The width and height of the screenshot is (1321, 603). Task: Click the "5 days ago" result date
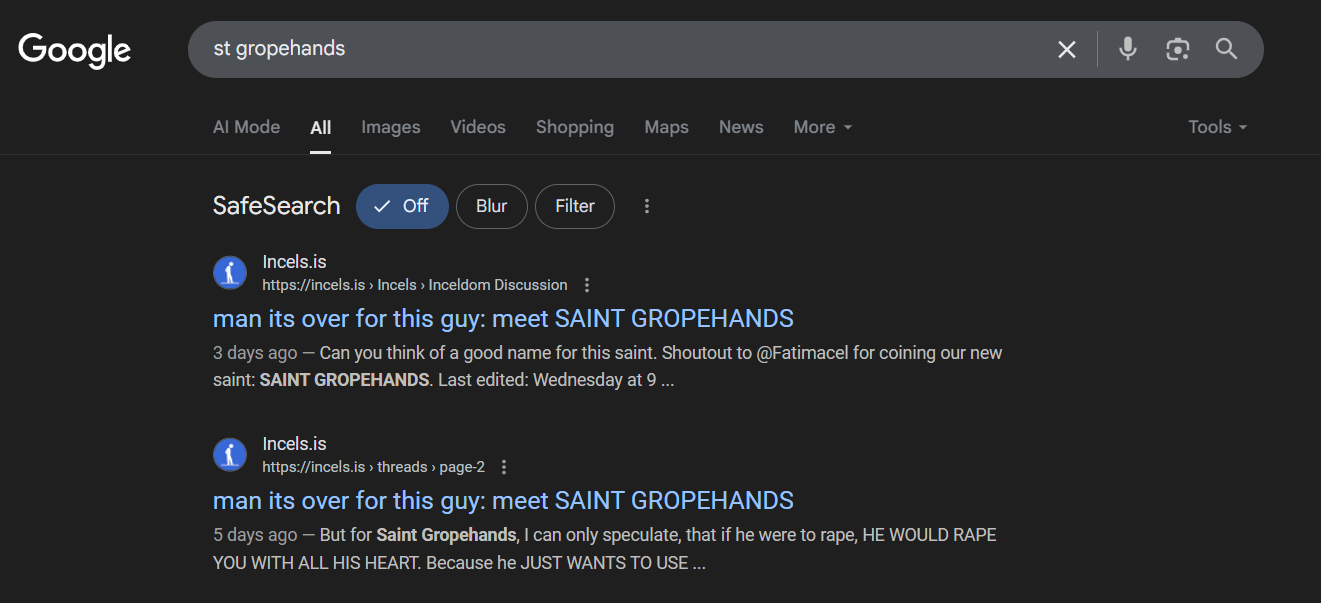tap(255, 535)
